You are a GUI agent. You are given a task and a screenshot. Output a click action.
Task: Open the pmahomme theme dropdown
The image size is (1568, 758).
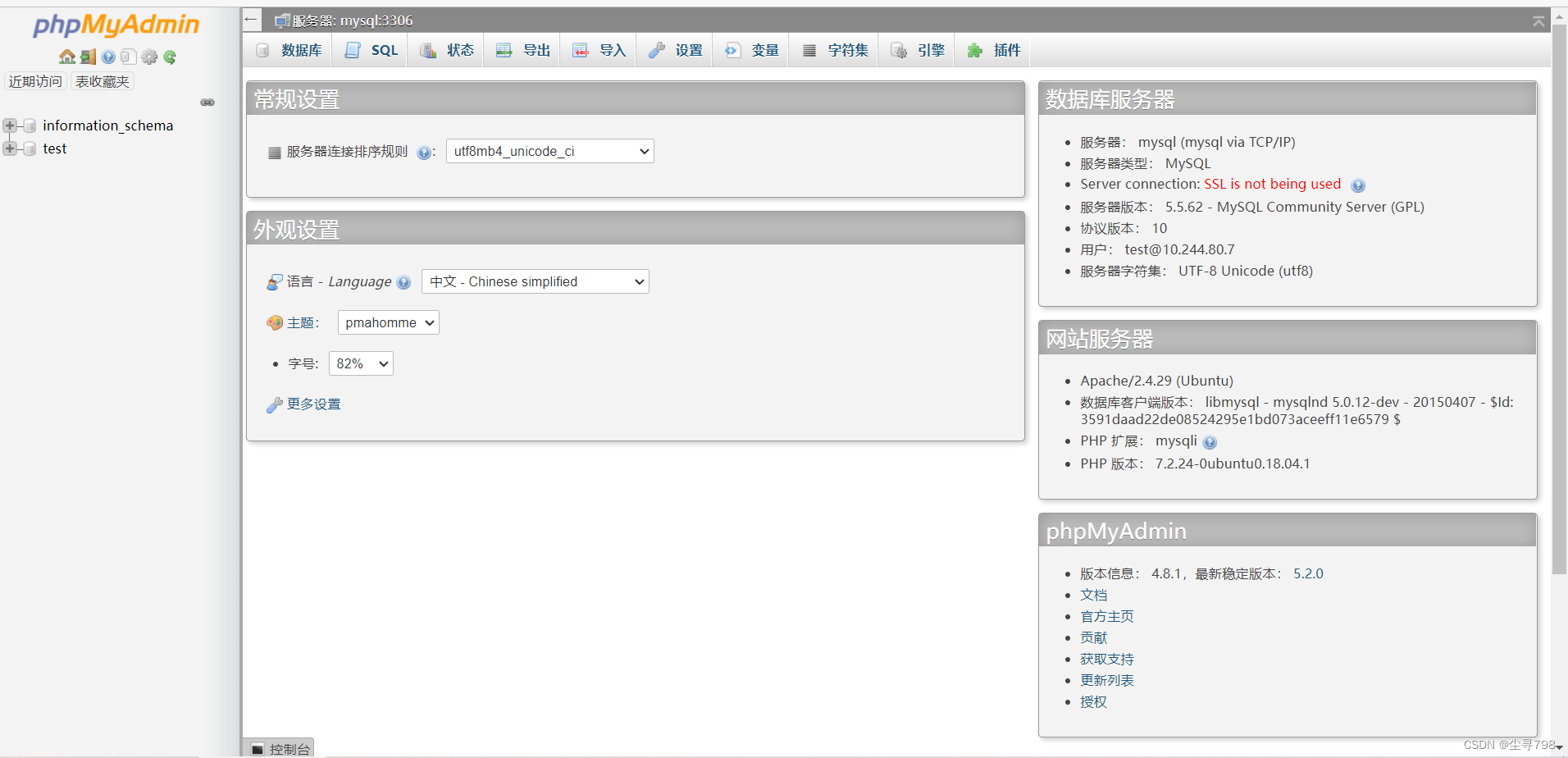coord(388,322)
